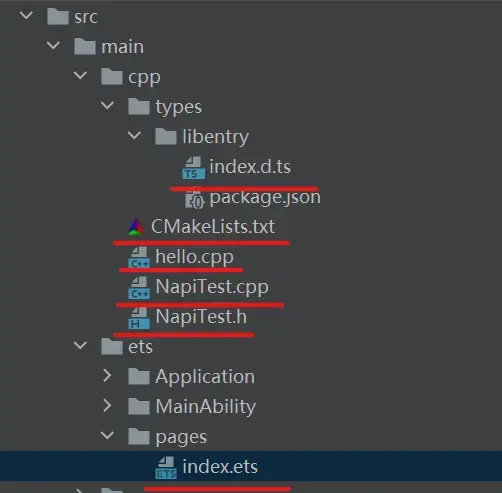502x493 pixels.
Task: Select the ets tree row label
Action: [140, 347]
